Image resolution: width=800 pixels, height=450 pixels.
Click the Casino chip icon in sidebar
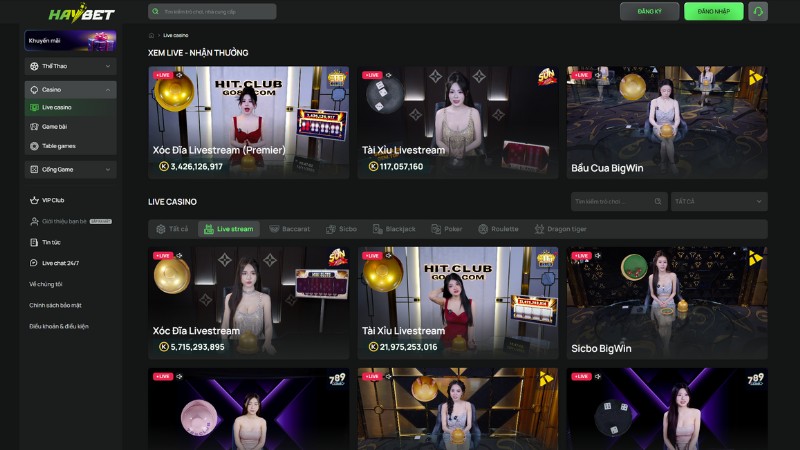(34, 89)
